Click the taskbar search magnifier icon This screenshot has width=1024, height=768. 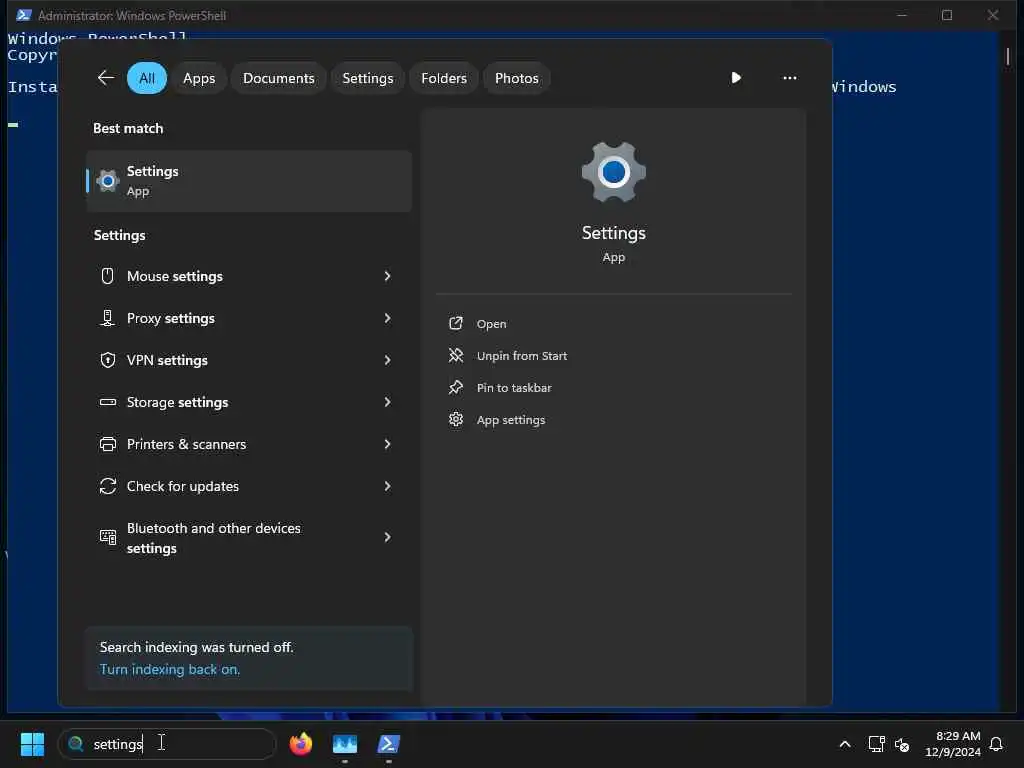(x=76, y=744)
